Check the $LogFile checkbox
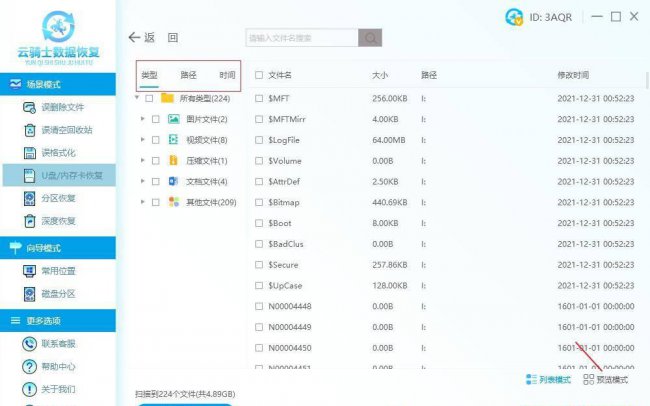The image size is (650, 406). (259, 140)
